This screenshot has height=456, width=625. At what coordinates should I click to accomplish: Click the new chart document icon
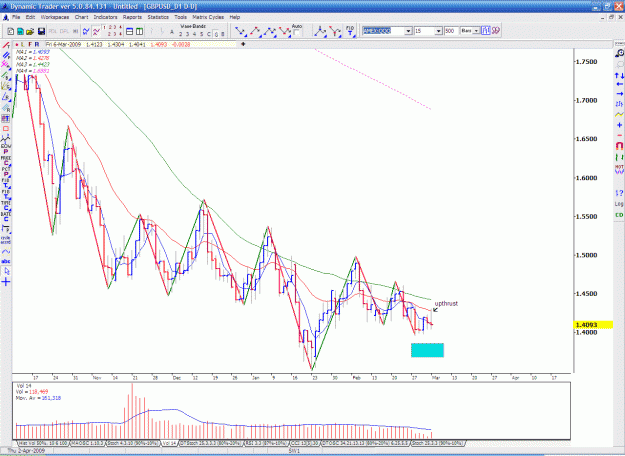pos(11,31)
